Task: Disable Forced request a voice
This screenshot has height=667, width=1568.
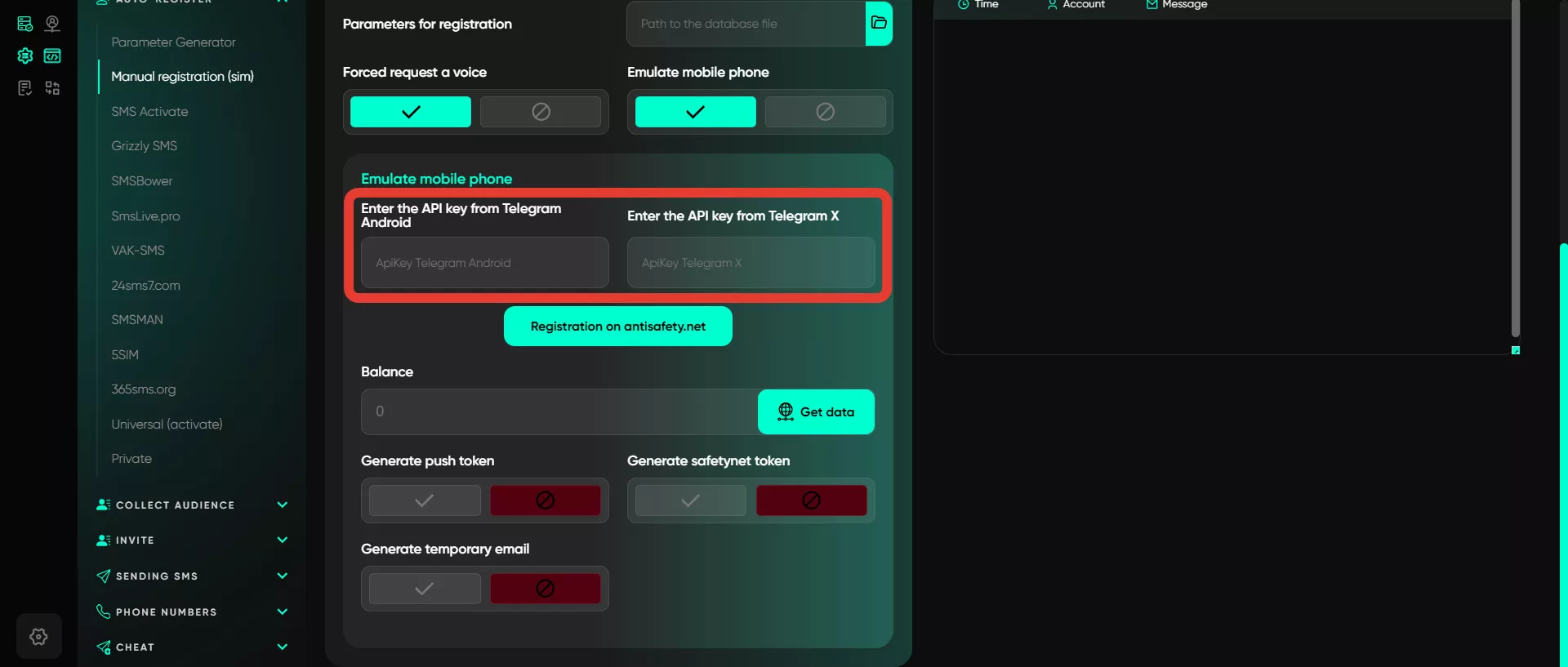Action: pyautogui.click(x=541, y=112)
